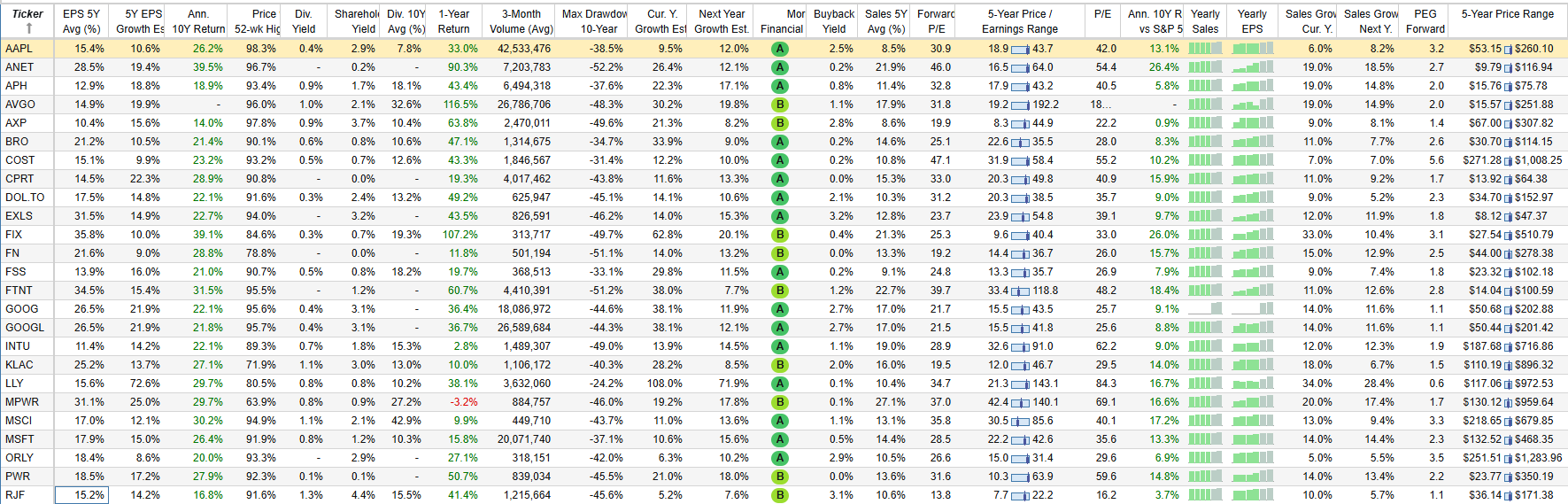Click the Forward P/E column header
The image size is (1568, 504).
(x=936, y=21)
